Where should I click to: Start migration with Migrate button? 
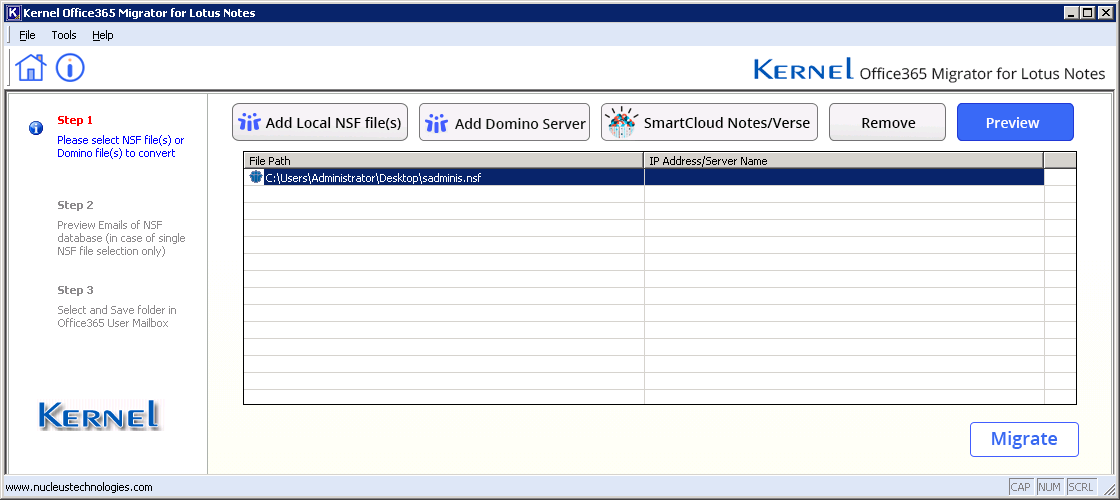[x=1024, y=439]
